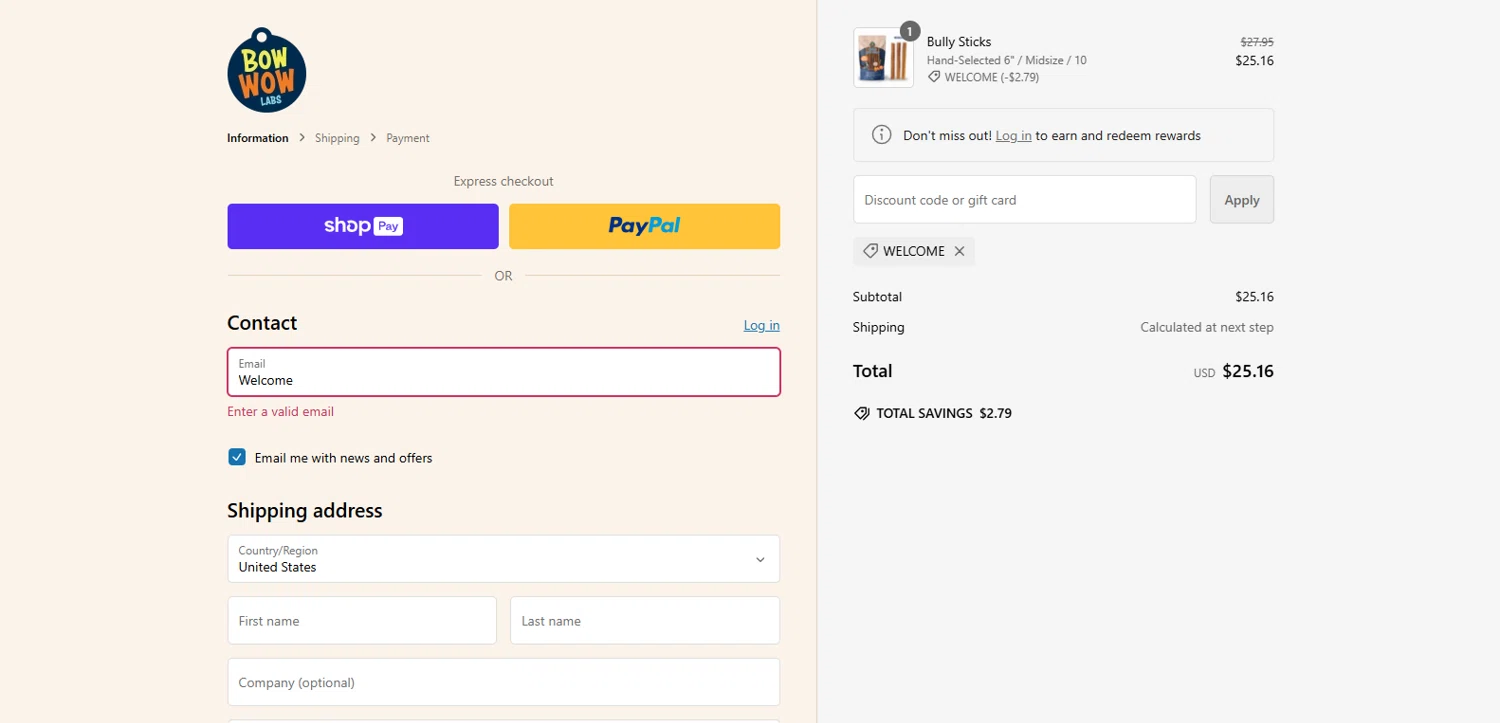
Task: Click the Bully Sticks product title
Action: point(958,42)
